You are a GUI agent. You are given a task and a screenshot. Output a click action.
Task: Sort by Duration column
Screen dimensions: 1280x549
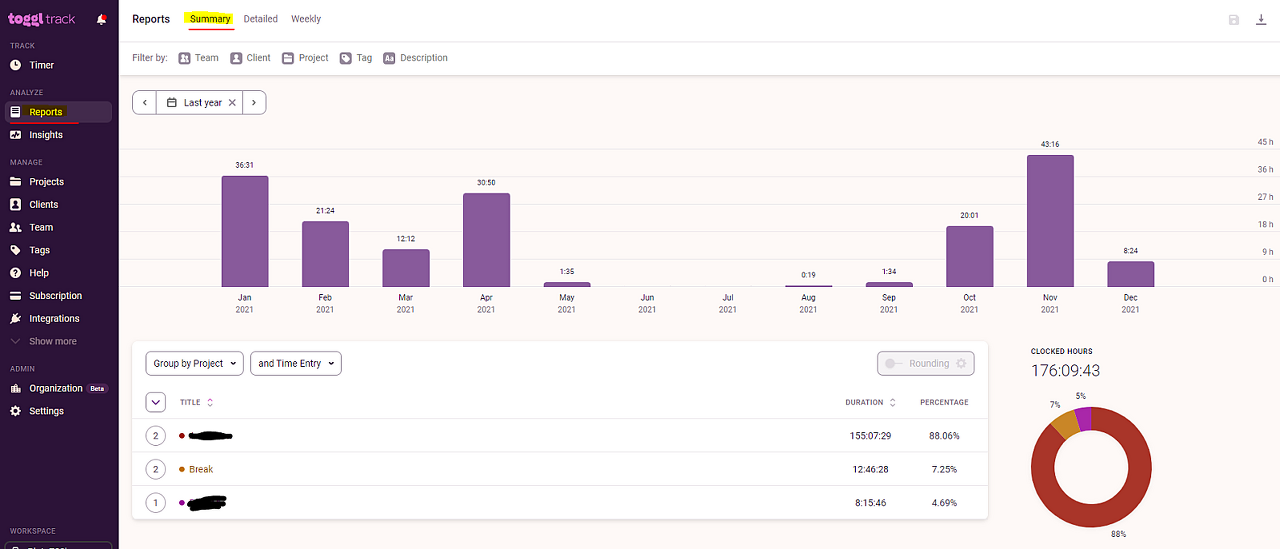pyautogui.click(x=870, y=402)
